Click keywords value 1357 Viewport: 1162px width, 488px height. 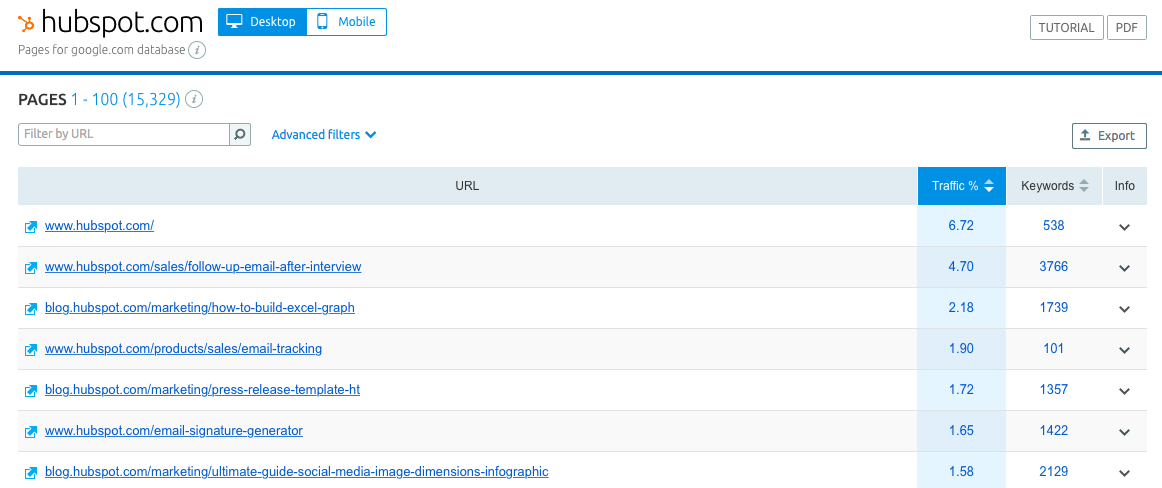[1053, 389]
